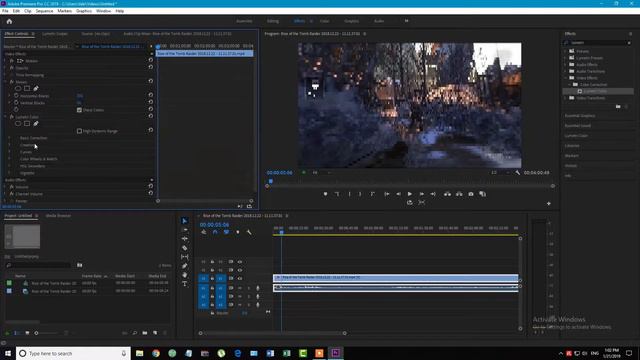Viewport: 640px width, 360px height.
Task: Toggle nest sequence insert mode in timeline
Action: click(204, 232)
